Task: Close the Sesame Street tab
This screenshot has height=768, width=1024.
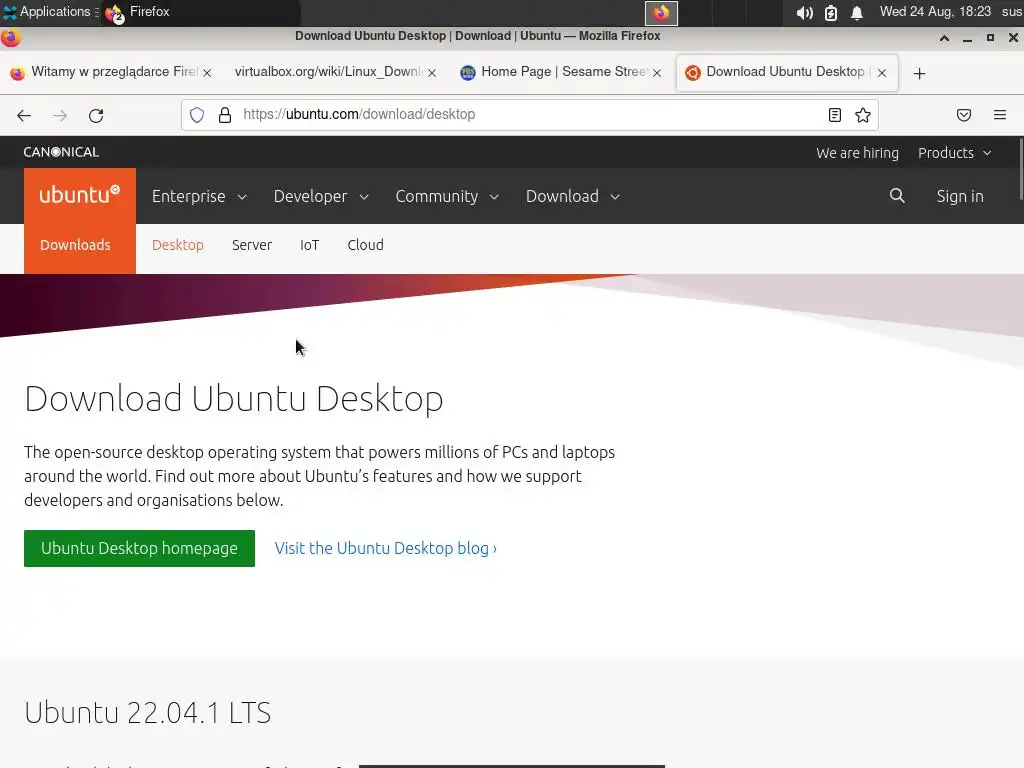Action: 657,73
